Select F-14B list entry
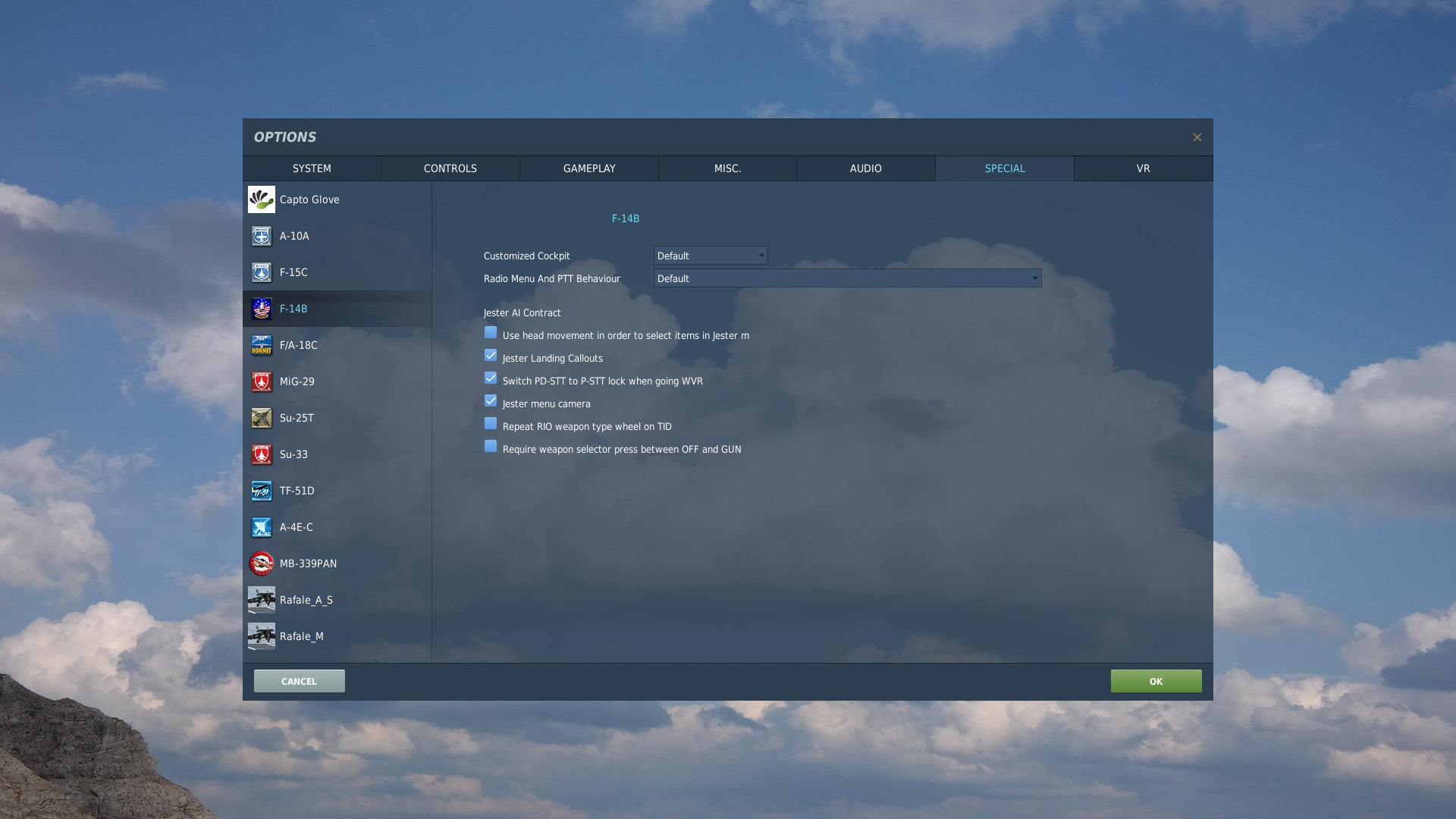 [x=337, y=309]
